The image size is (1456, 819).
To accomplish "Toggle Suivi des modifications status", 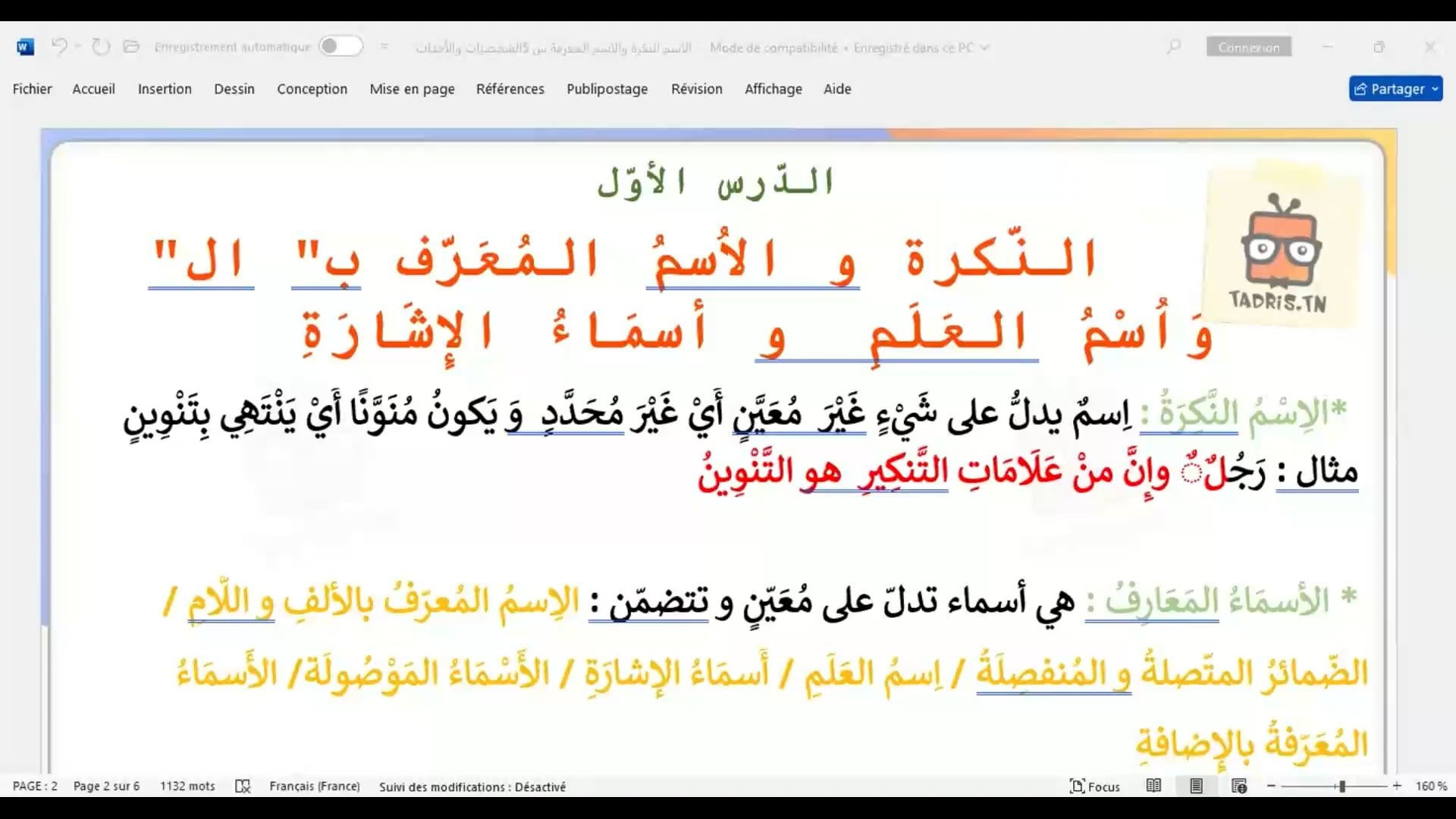I will pyautogui.click(x=472, y=786).
